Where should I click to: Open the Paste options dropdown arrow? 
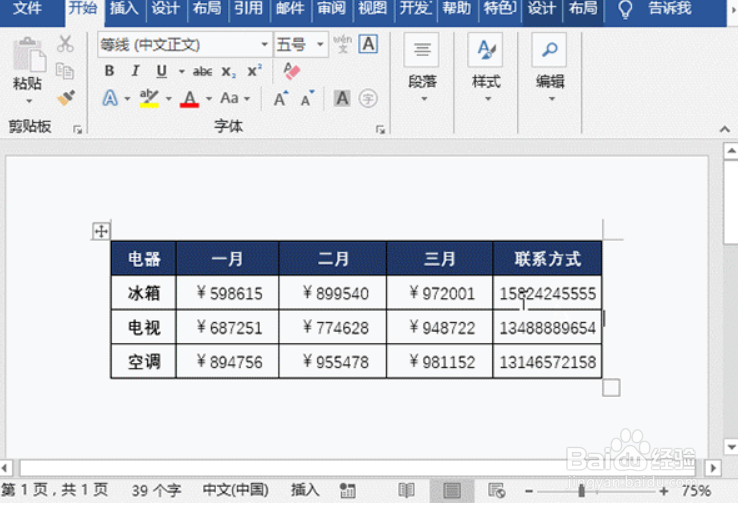click(x=29, y=101)
